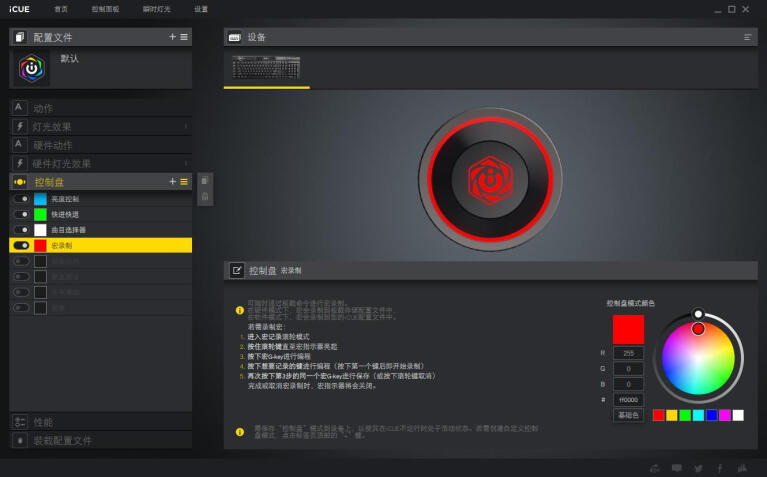Pick the blue basic color swatch
Screen dimensions: 767x477
coord(712,415)
